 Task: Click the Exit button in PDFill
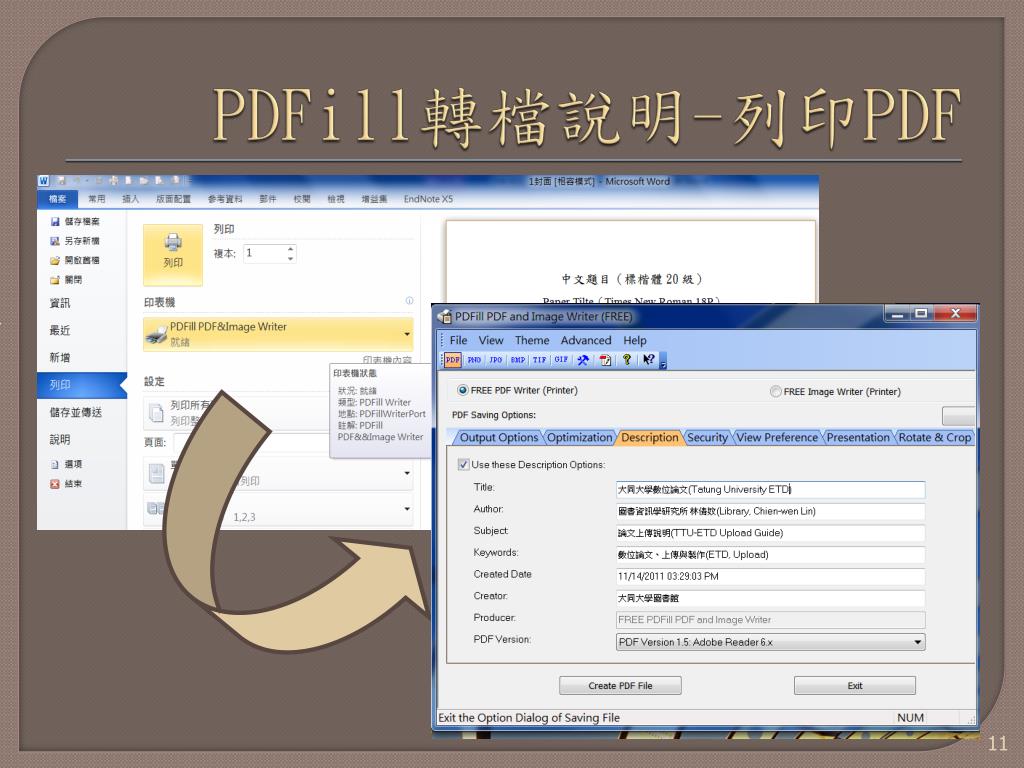click(855, 686)
